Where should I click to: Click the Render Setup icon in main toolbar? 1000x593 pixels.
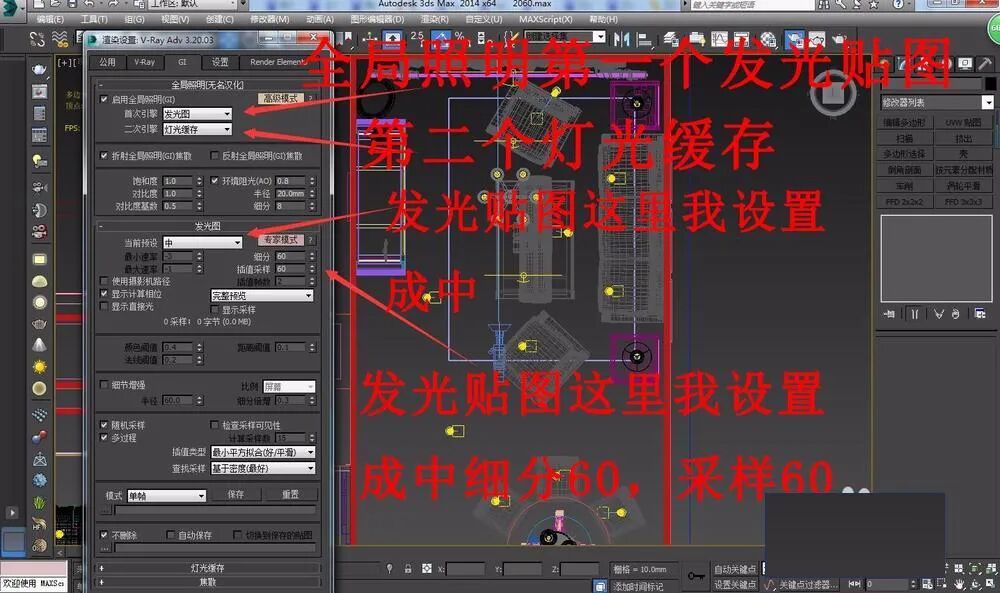[793, 40]
